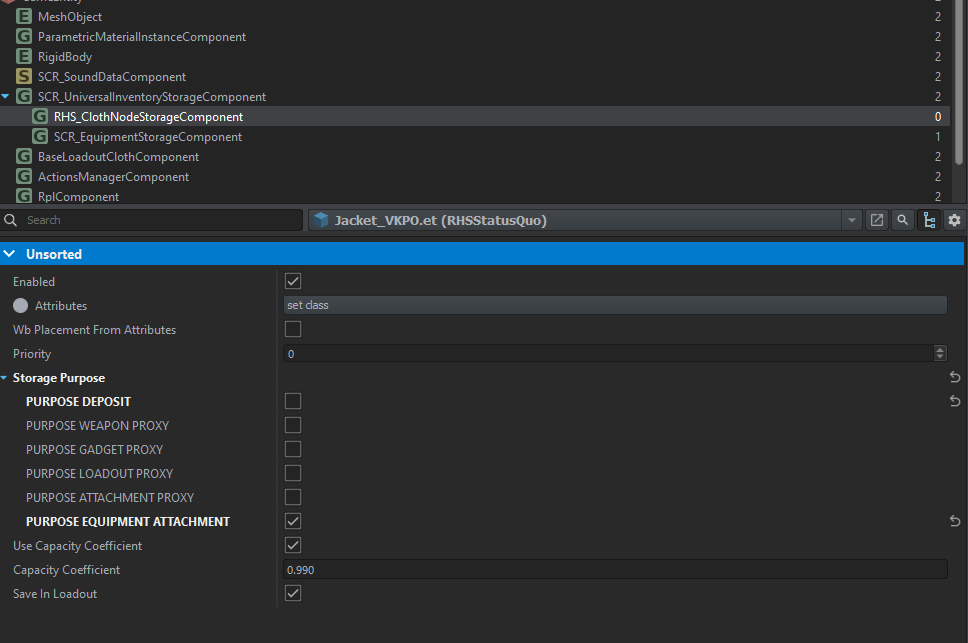Toggle the hierarchy tree view icon
The width and height of the screenshot is (968, 643).
coord(928,220)
